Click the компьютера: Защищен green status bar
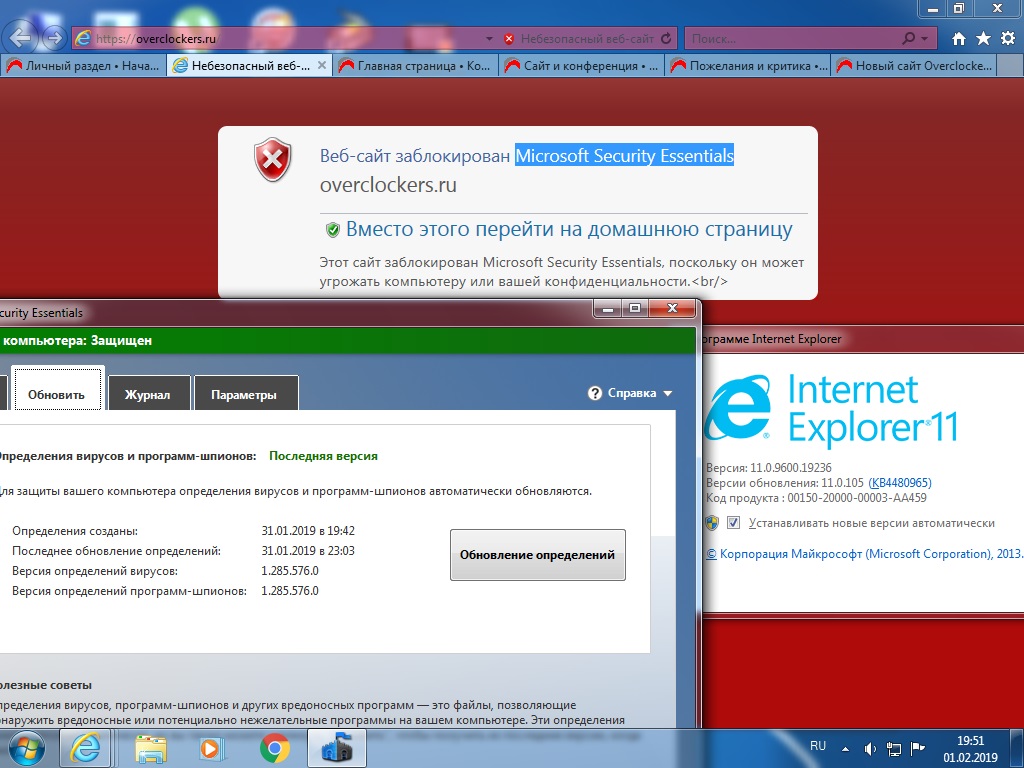1024x768 pixels. pos(347,340)
